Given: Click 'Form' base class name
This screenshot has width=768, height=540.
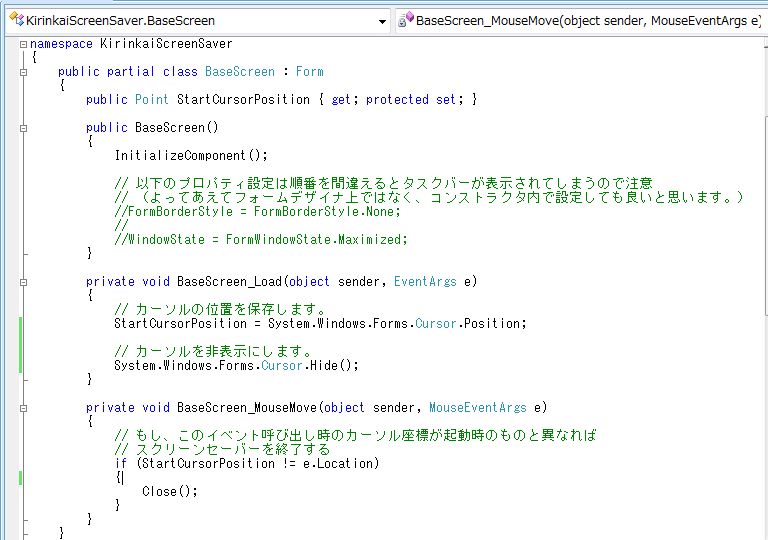Looking at the screenshot, I should pyautogui.click(x=310, y=72).
